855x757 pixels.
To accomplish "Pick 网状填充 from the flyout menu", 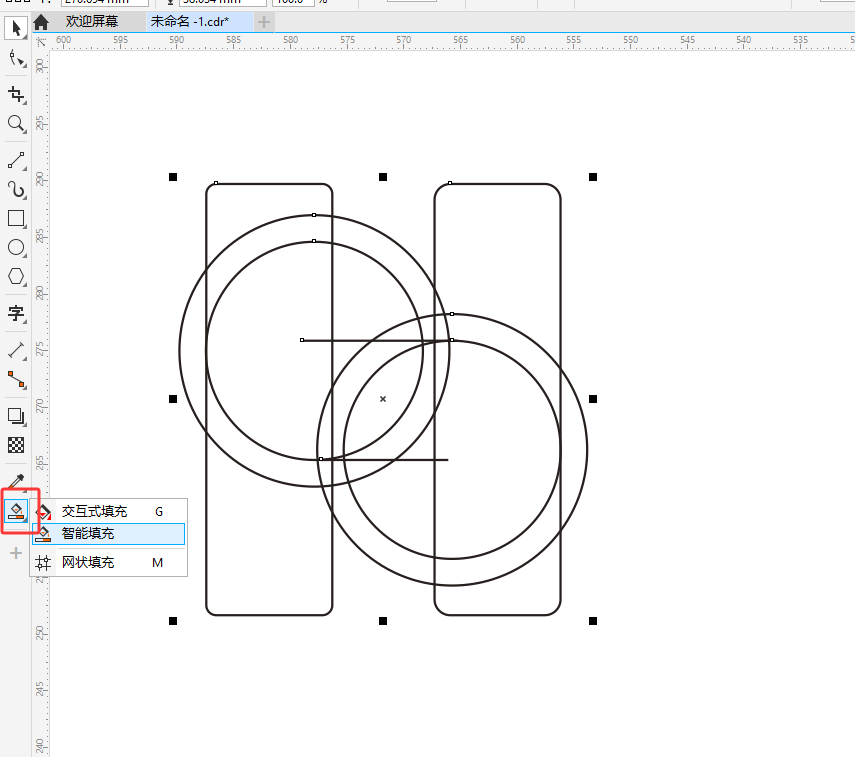I will tap(109, 562).
